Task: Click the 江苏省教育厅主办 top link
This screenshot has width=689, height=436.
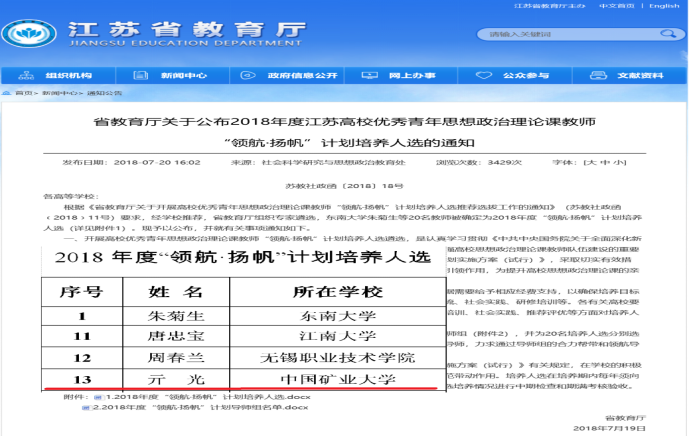Action: tap(550, 6)
